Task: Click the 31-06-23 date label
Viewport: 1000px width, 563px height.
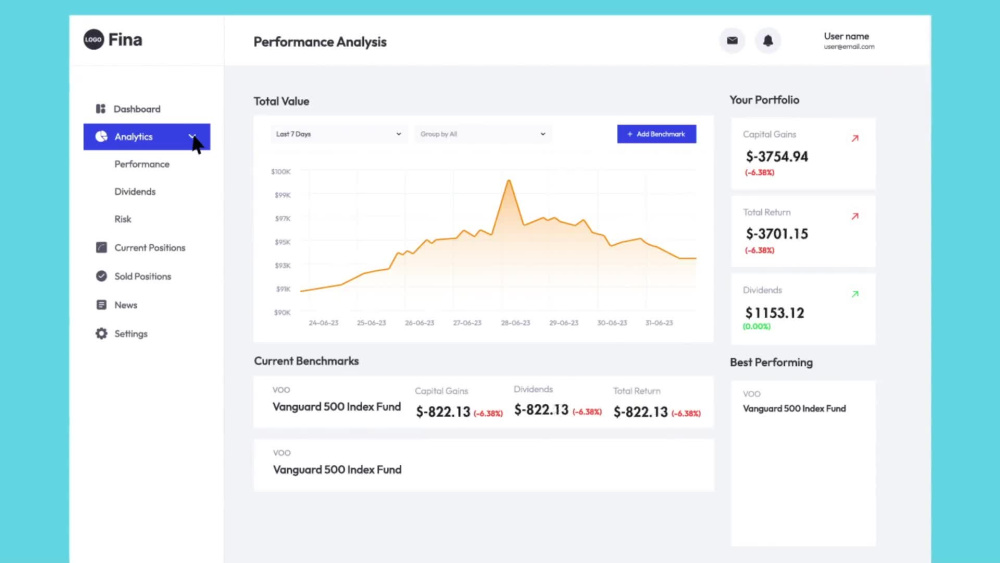Action: click(659, 323)
